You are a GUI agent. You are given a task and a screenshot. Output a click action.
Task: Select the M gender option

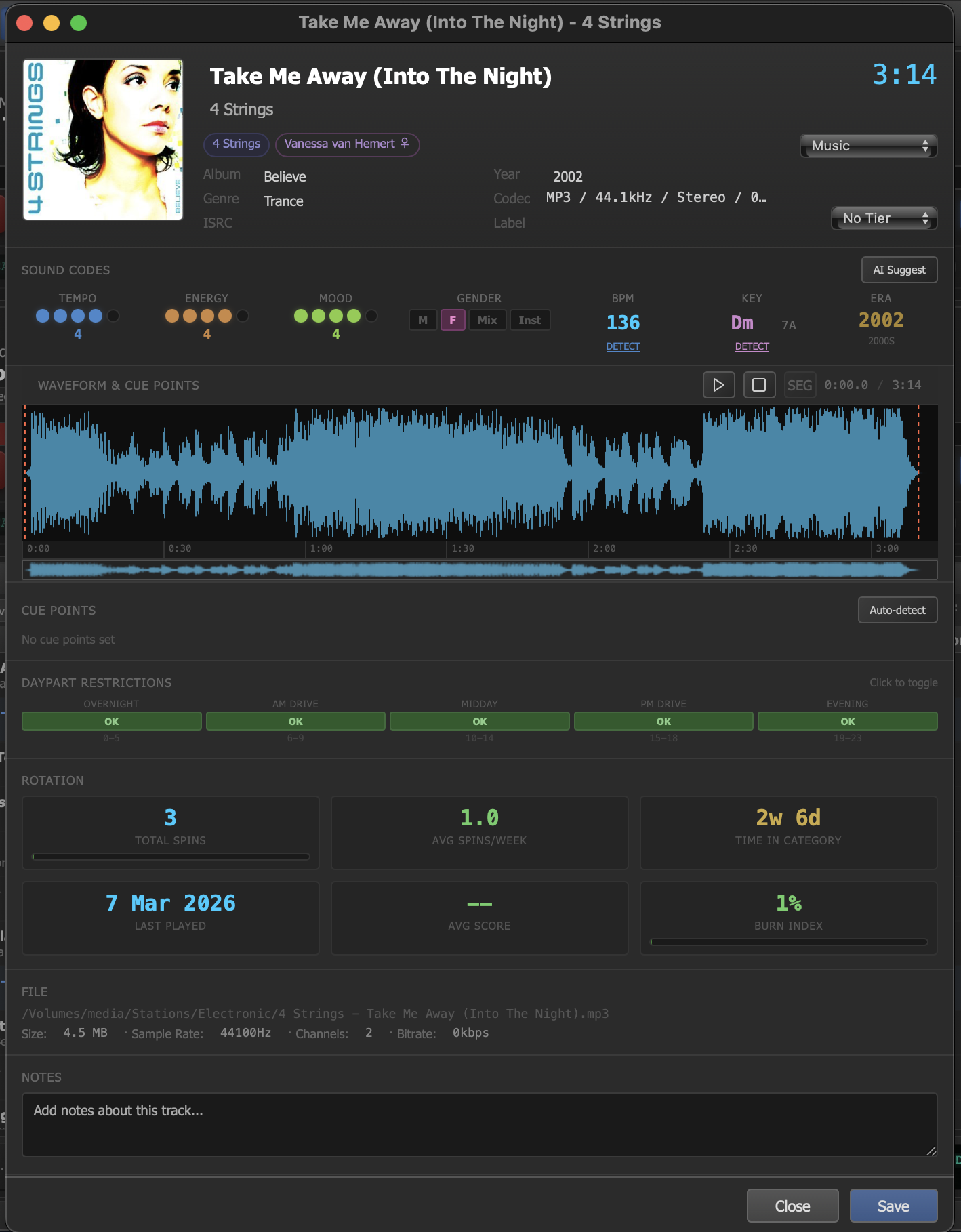(423, 320)
